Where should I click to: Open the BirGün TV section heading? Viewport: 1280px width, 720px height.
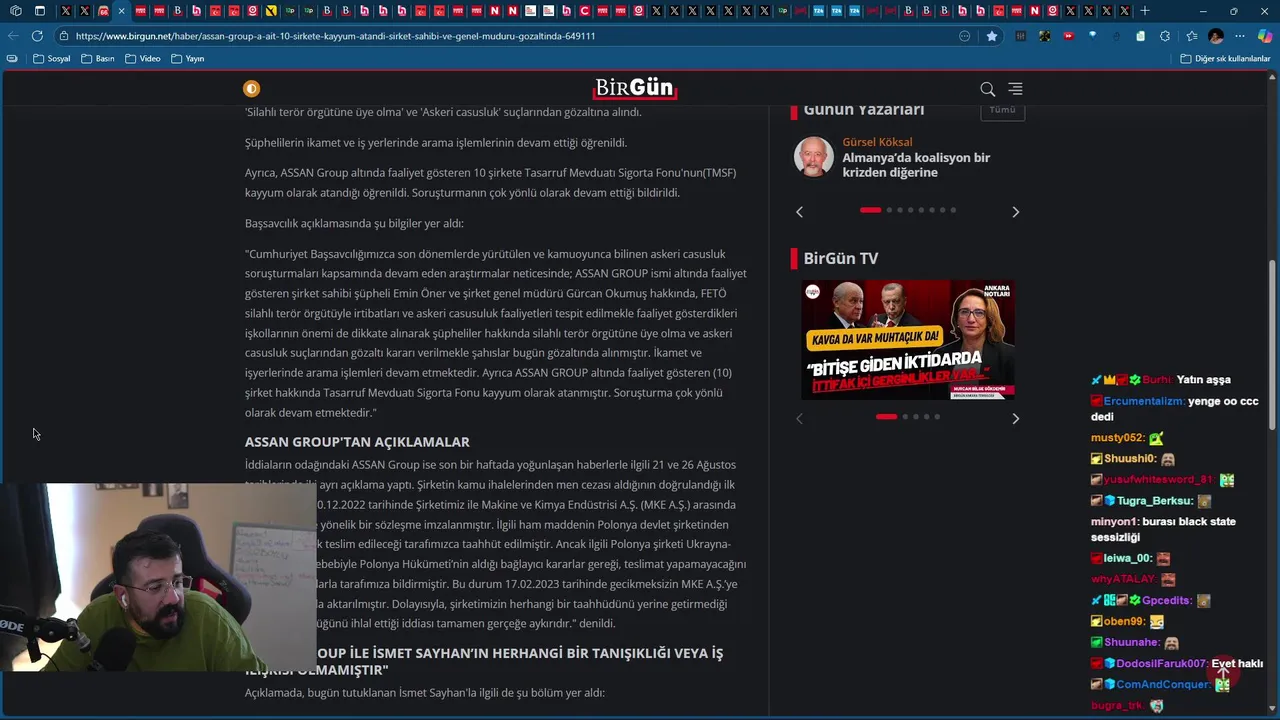pos(840,259)
